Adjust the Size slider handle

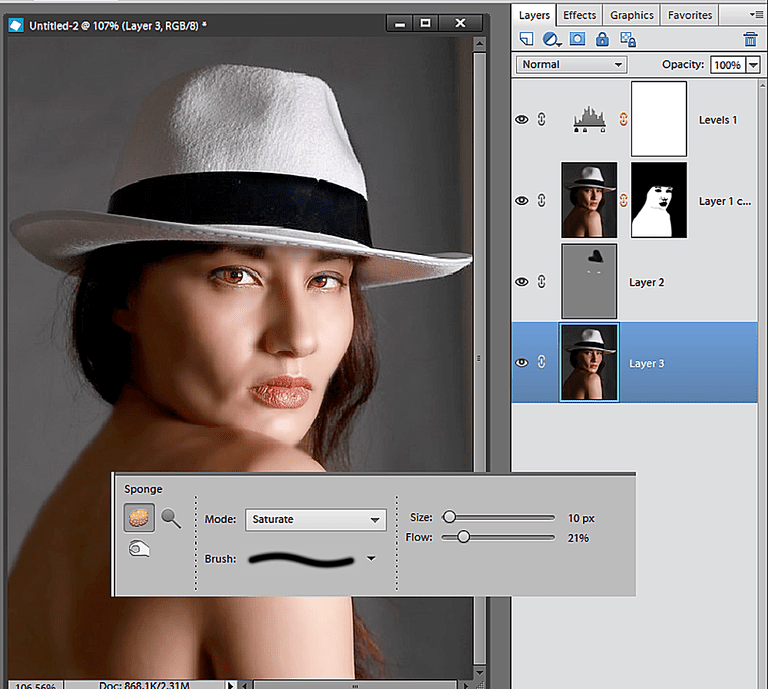click(x=449, y=517)
